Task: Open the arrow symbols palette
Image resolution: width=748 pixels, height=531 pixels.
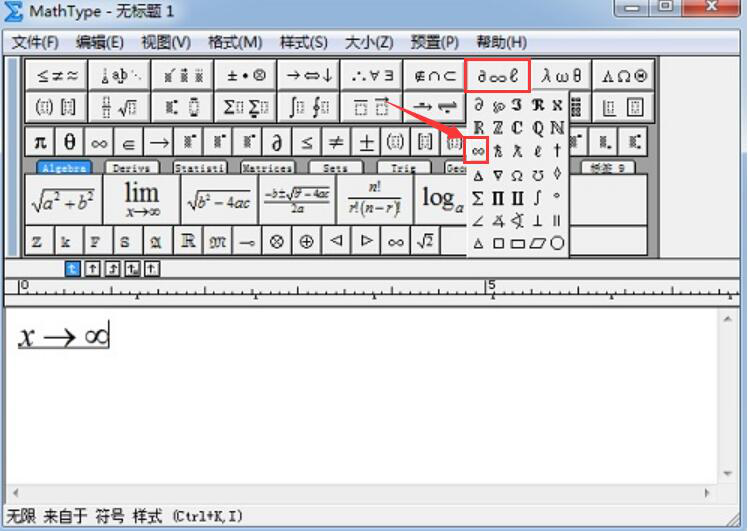Action: (x=308, y=75)
